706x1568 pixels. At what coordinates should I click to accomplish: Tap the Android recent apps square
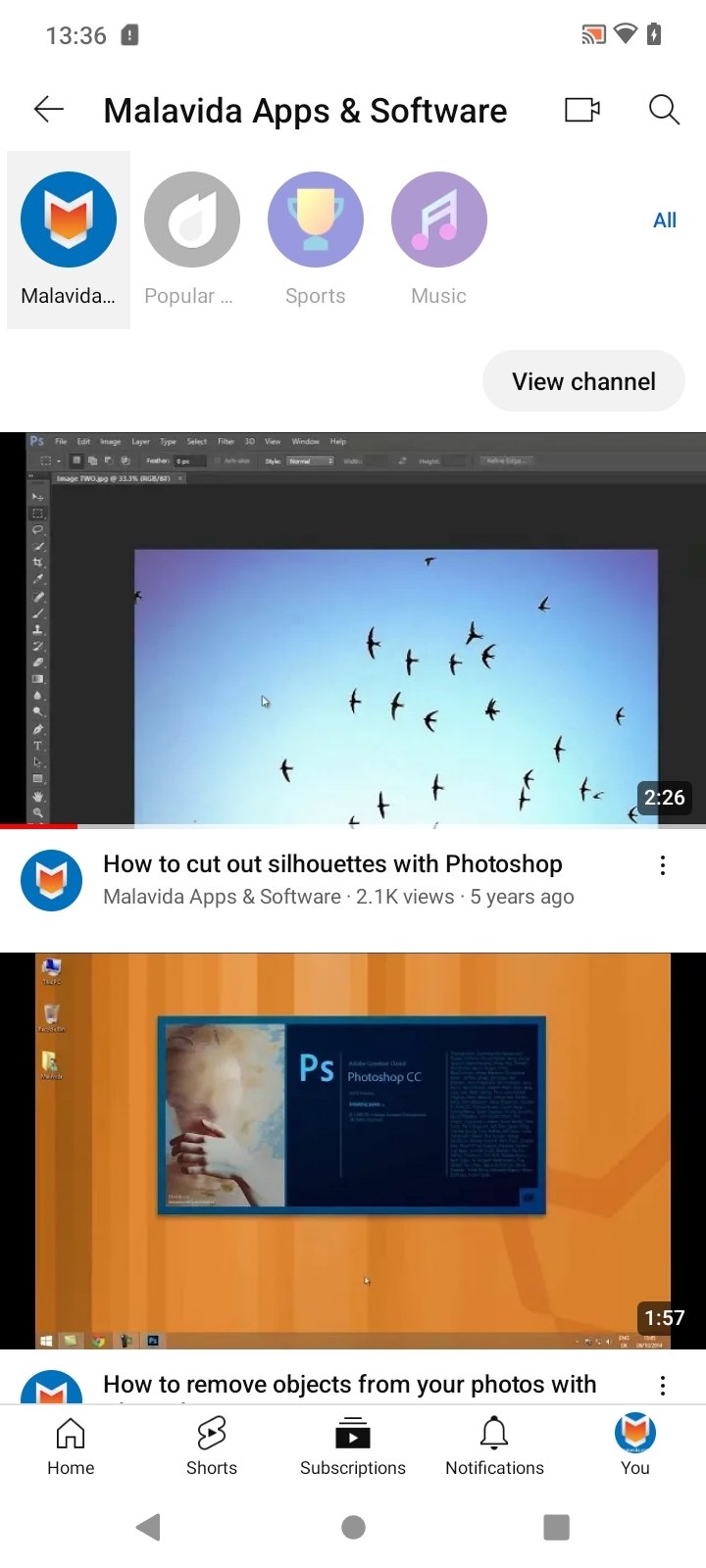556,1527
